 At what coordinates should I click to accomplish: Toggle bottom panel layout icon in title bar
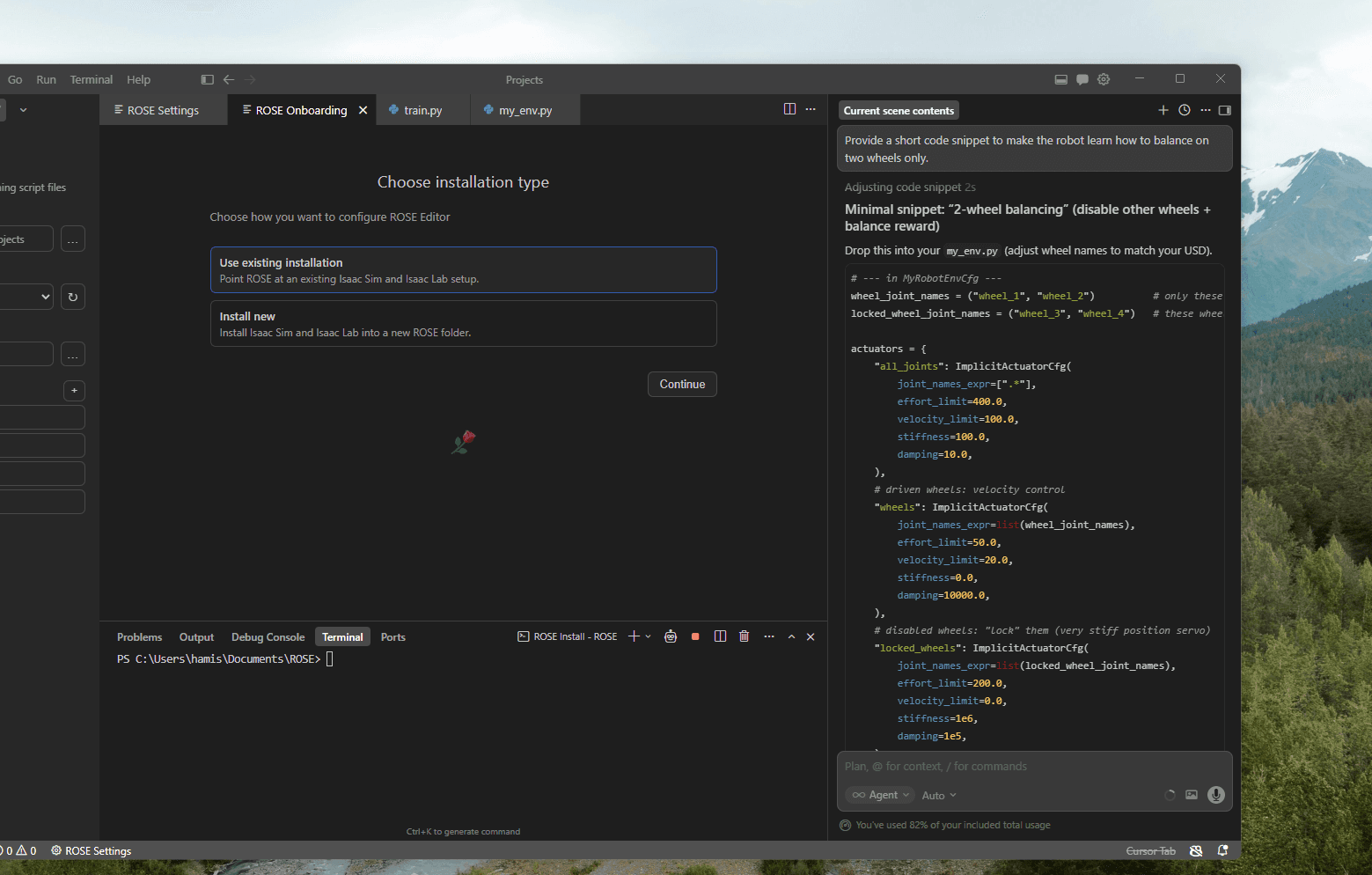(1060, 79)
